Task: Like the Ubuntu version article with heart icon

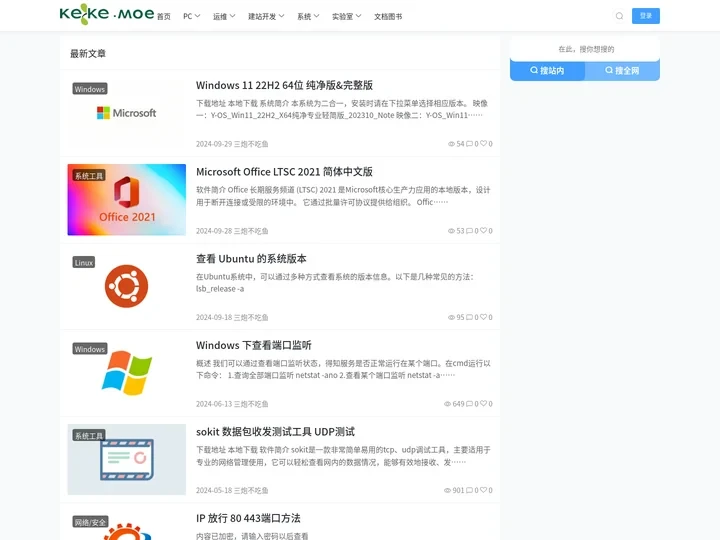Action: [x=483, y=317]
